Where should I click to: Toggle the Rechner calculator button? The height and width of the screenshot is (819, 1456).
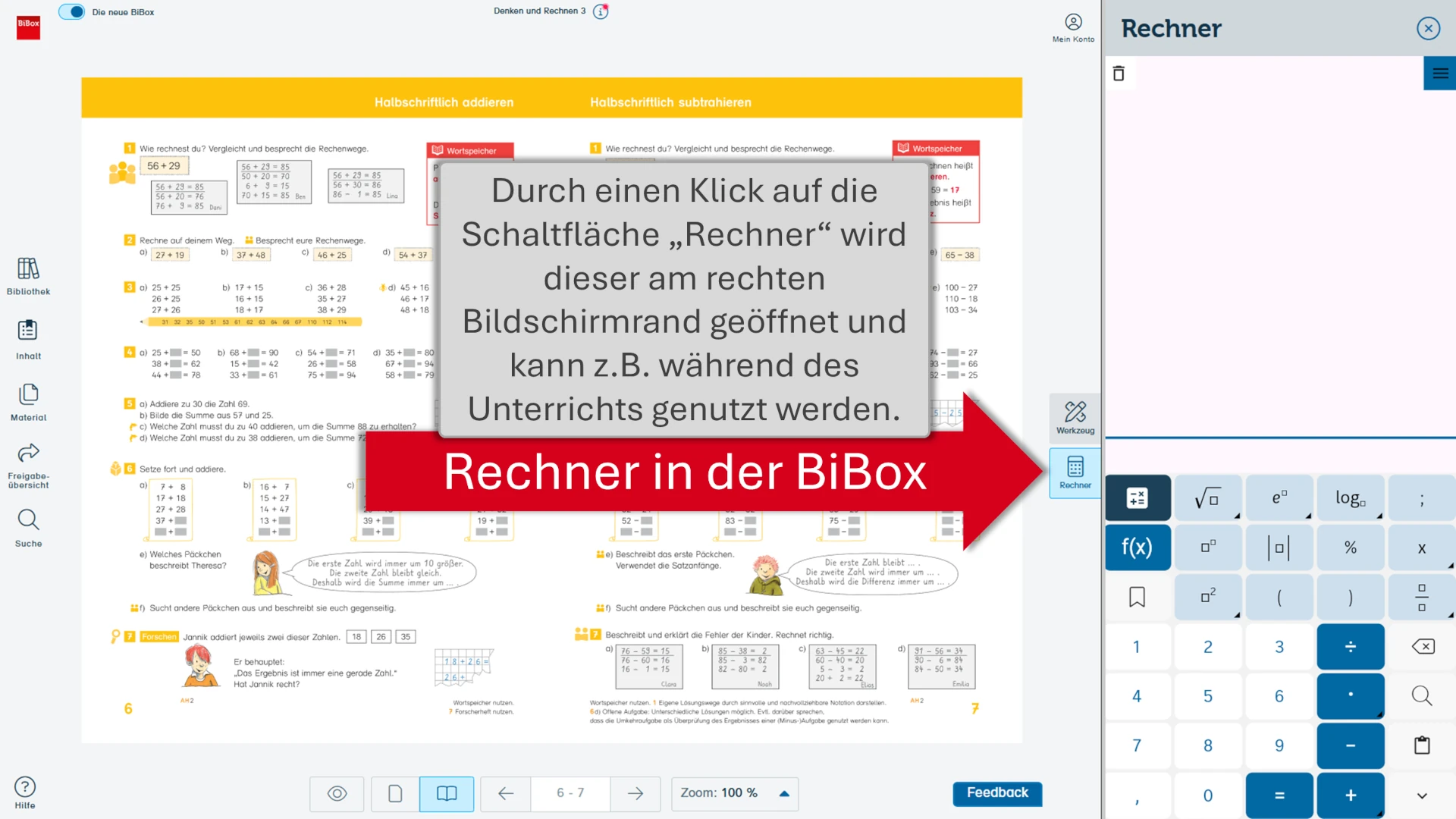(1075, 472)
